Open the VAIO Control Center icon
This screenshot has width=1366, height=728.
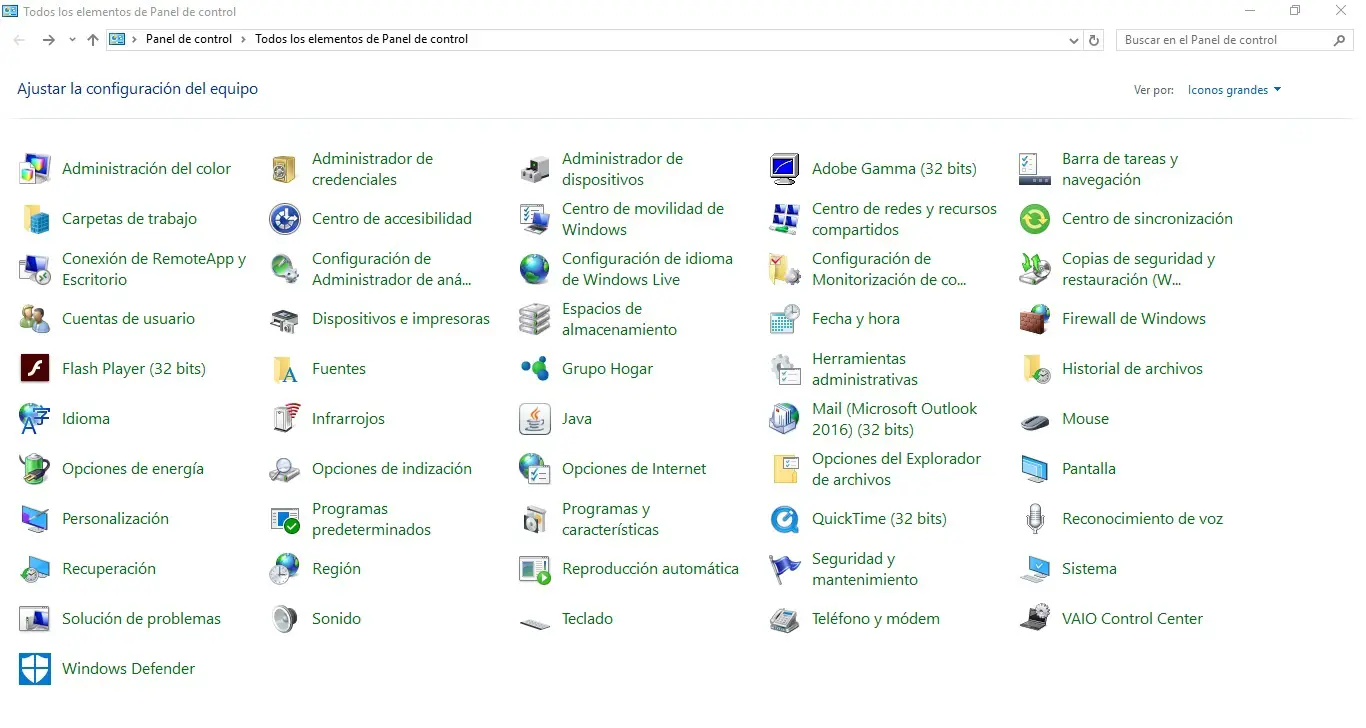coord(1035,619)
